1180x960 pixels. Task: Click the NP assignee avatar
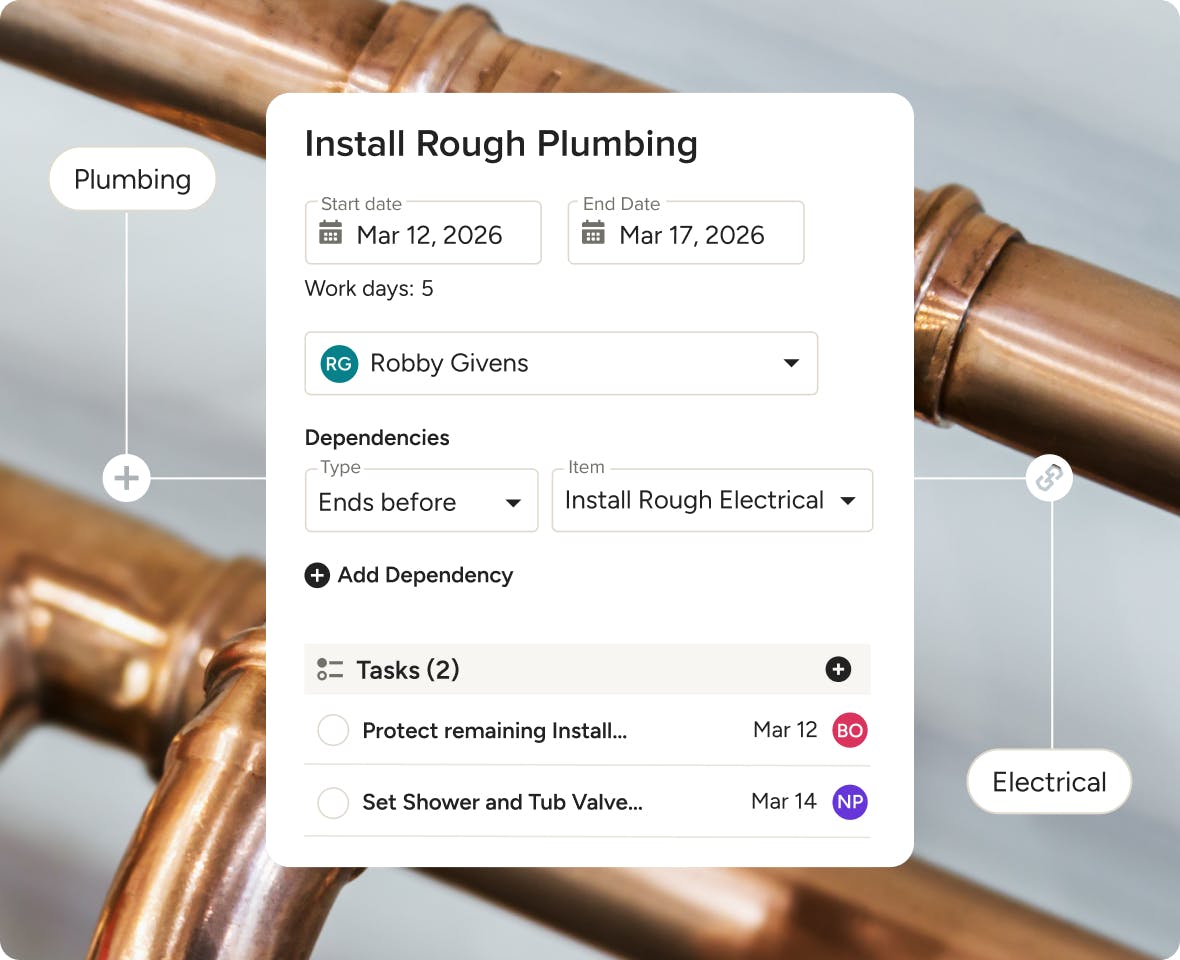pos(850,801)
